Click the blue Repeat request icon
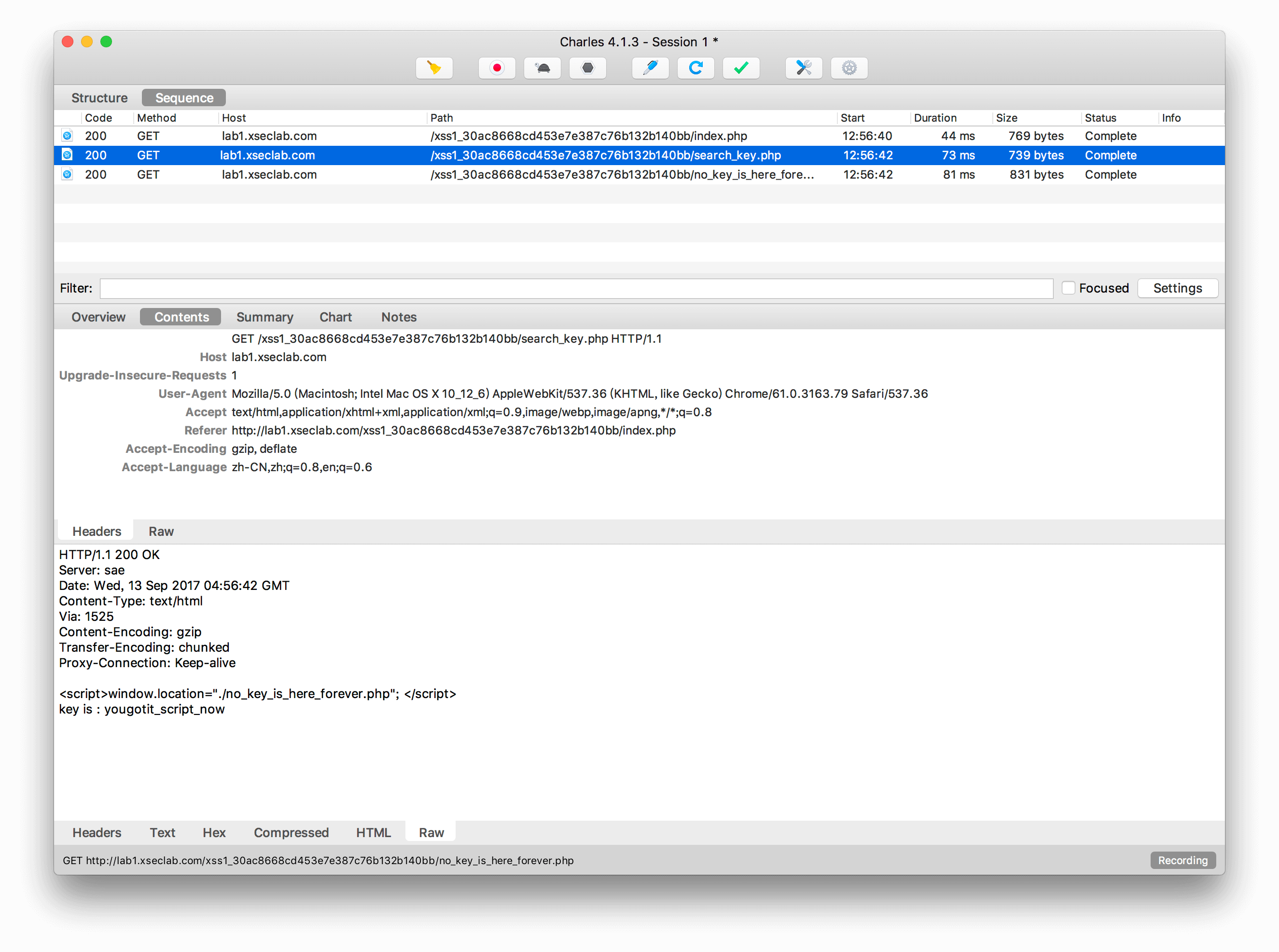This screenshot has height=952, width=1279. click(x=696, y=68)
